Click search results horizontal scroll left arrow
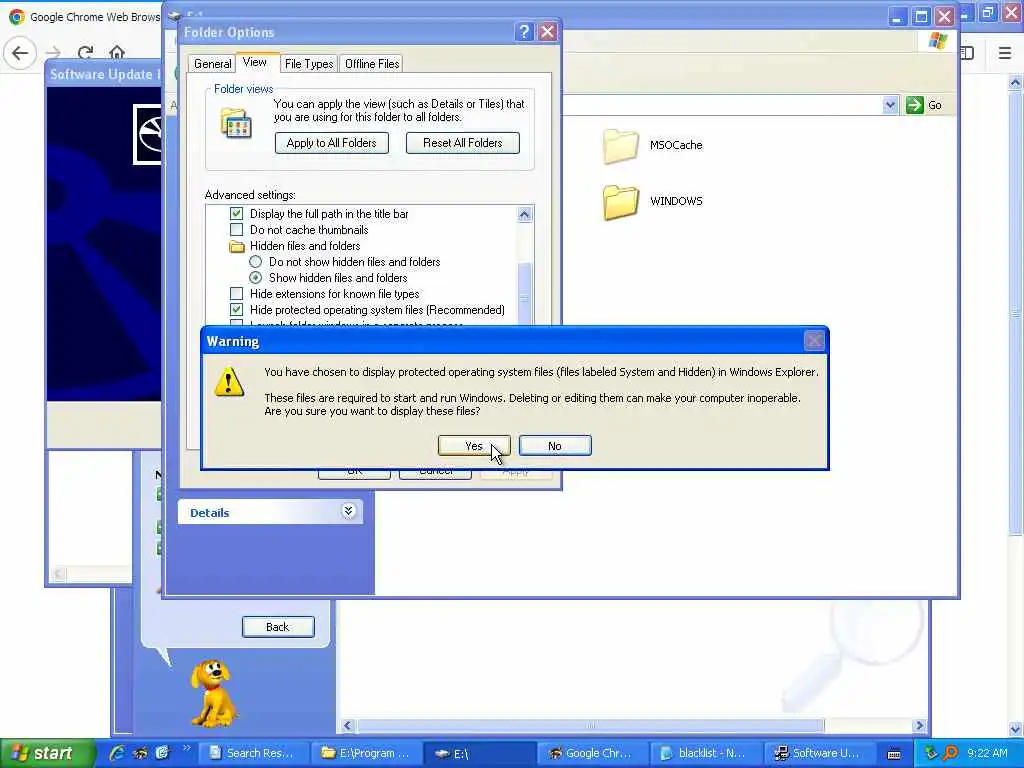The height and width of the screenshot is (768, 1024). (x=347, y=726)
